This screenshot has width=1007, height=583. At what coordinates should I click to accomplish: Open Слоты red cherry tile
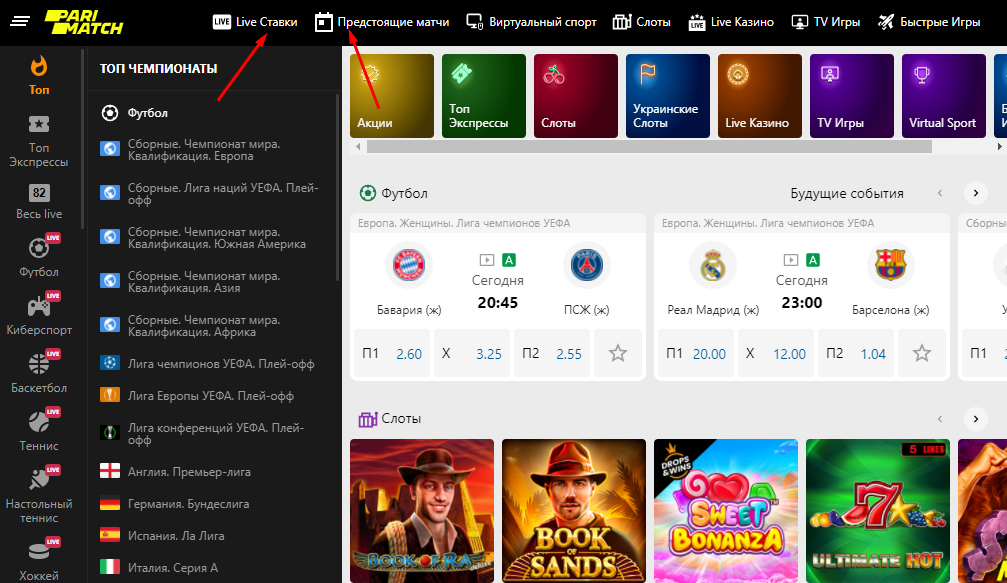tap(575, 96)
